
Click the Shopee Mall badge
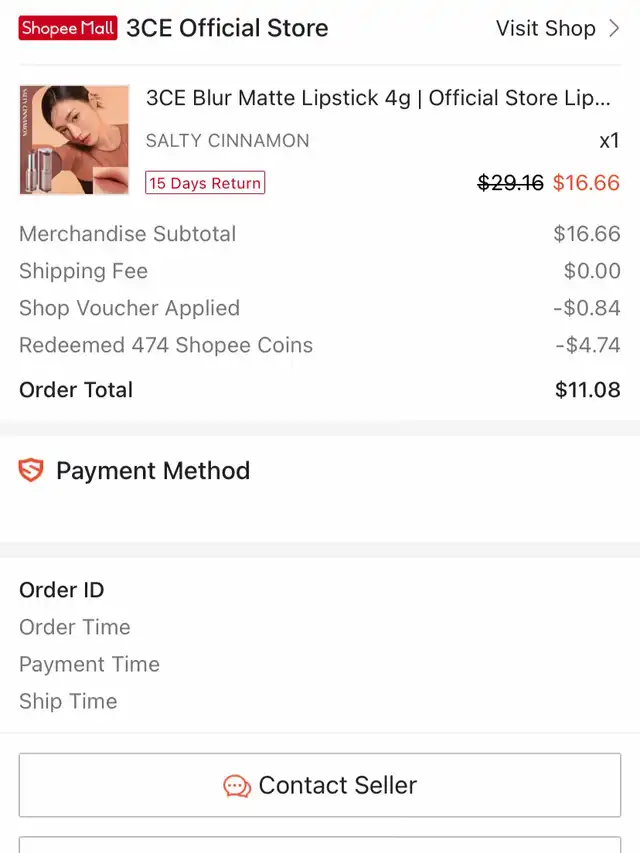[x=68, y=28]
